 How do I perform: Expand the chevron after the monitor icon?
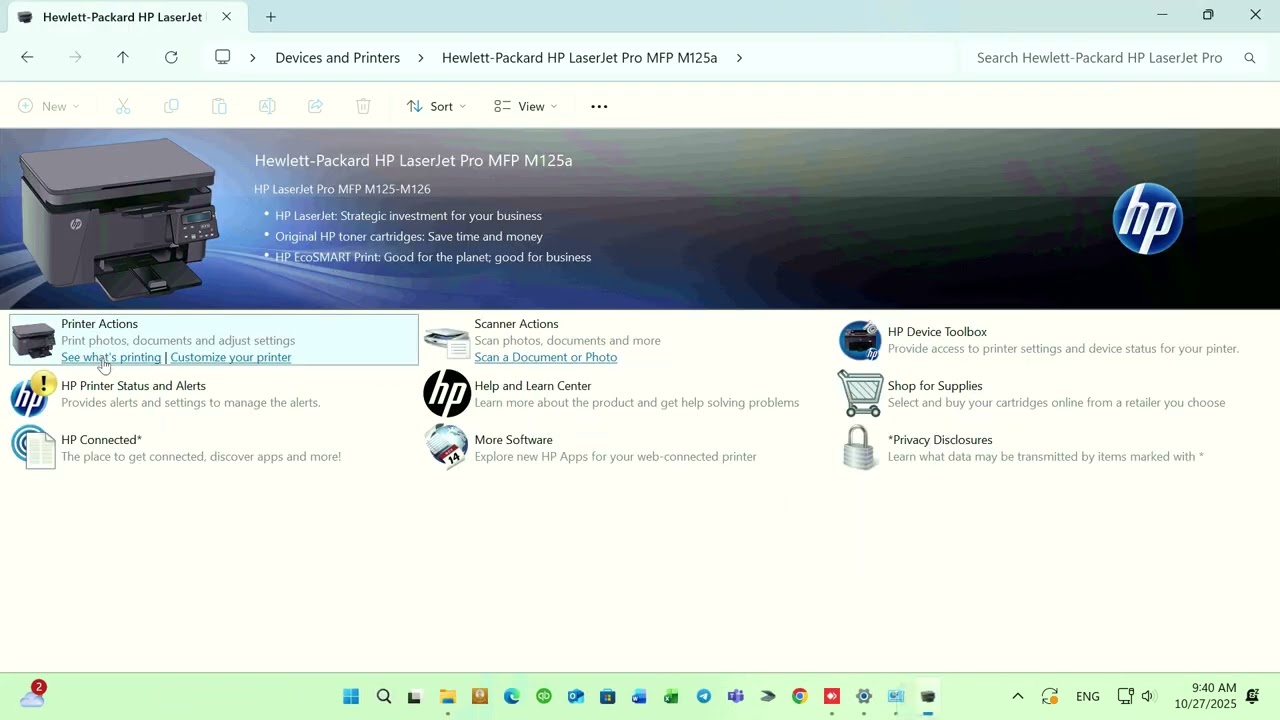tap(252, 58)
